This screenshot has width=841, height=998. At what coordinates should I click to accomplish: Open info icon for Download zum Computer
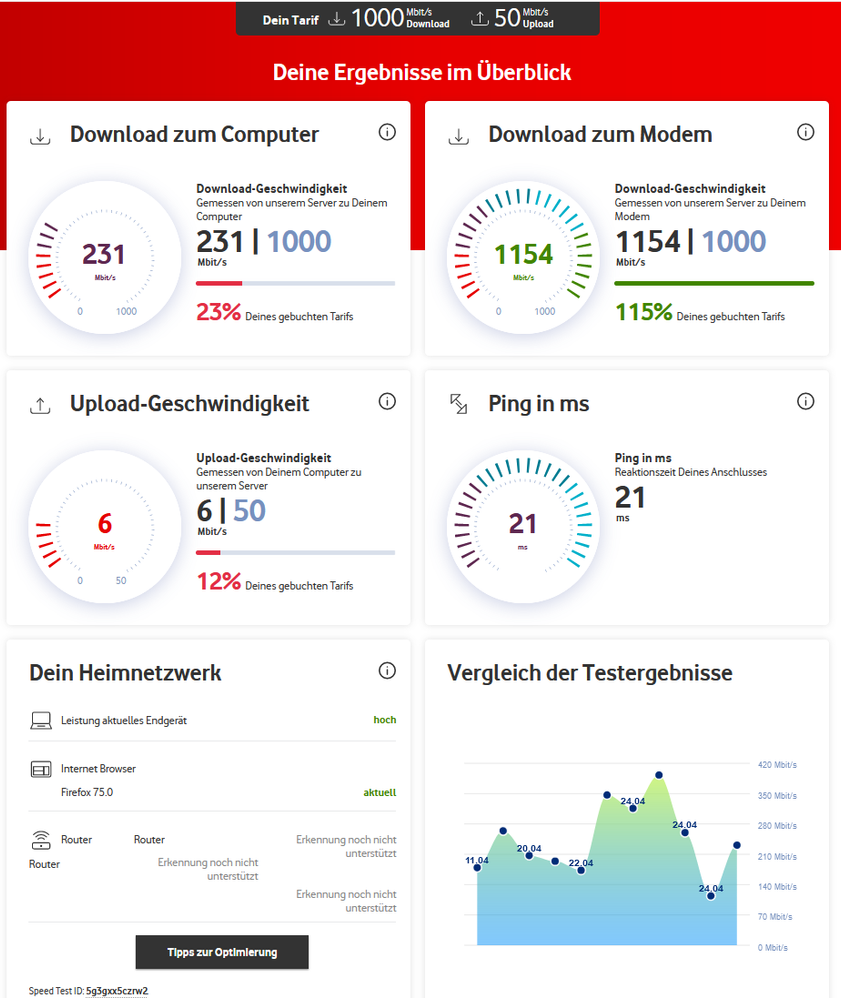[x=387, y=132]
